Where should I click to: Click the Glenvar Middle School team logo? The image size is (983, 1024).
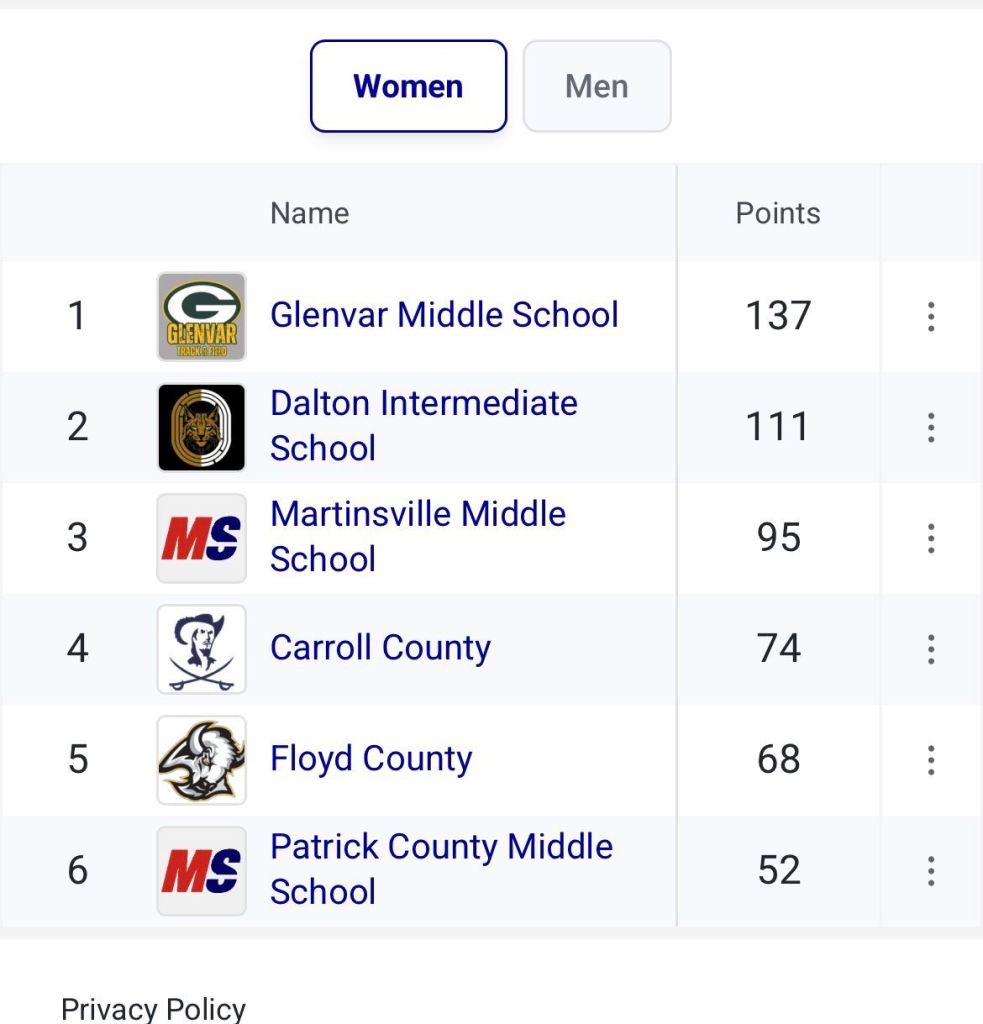click(x=201, y=316)
